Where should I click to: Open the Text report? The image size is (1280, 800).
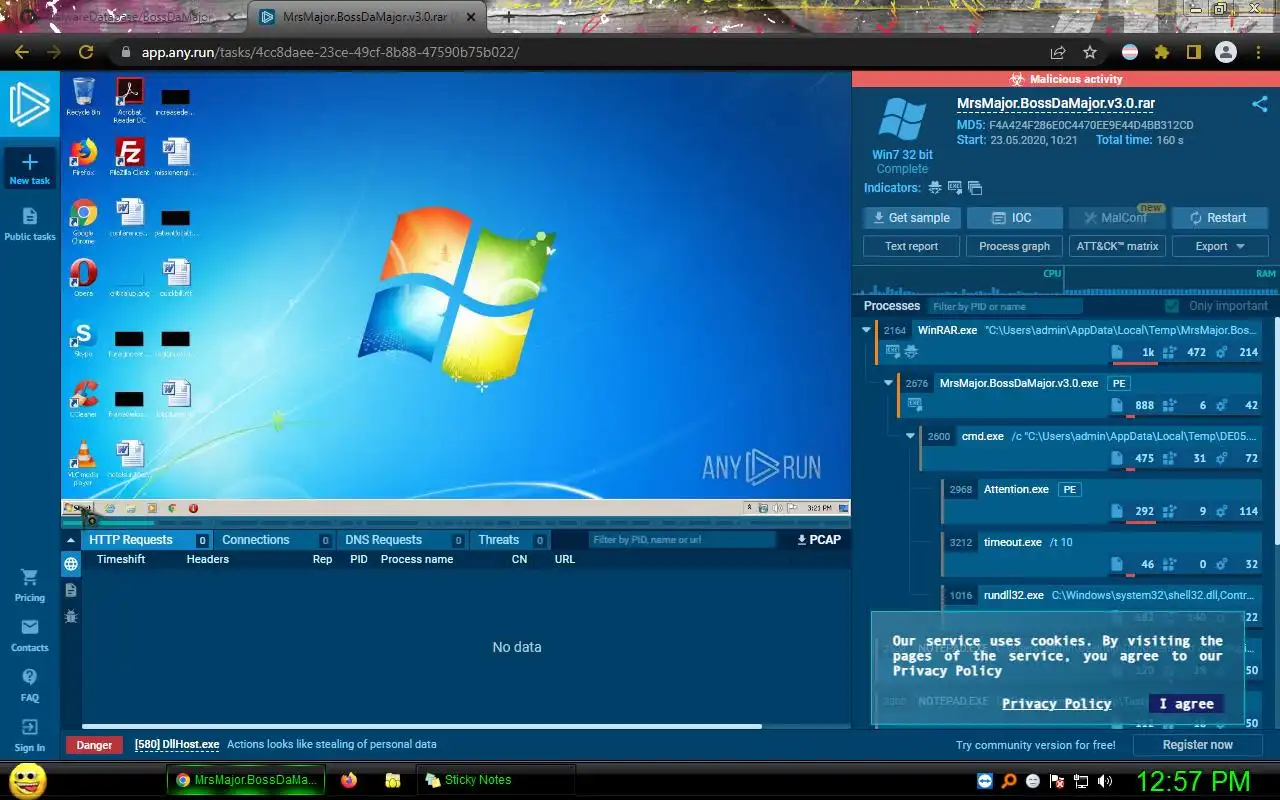911,246
